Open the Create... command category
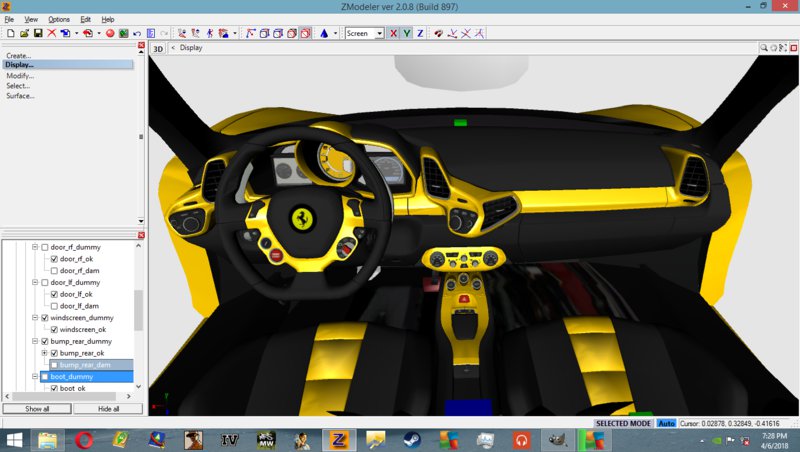 click(x=18, y=56)
